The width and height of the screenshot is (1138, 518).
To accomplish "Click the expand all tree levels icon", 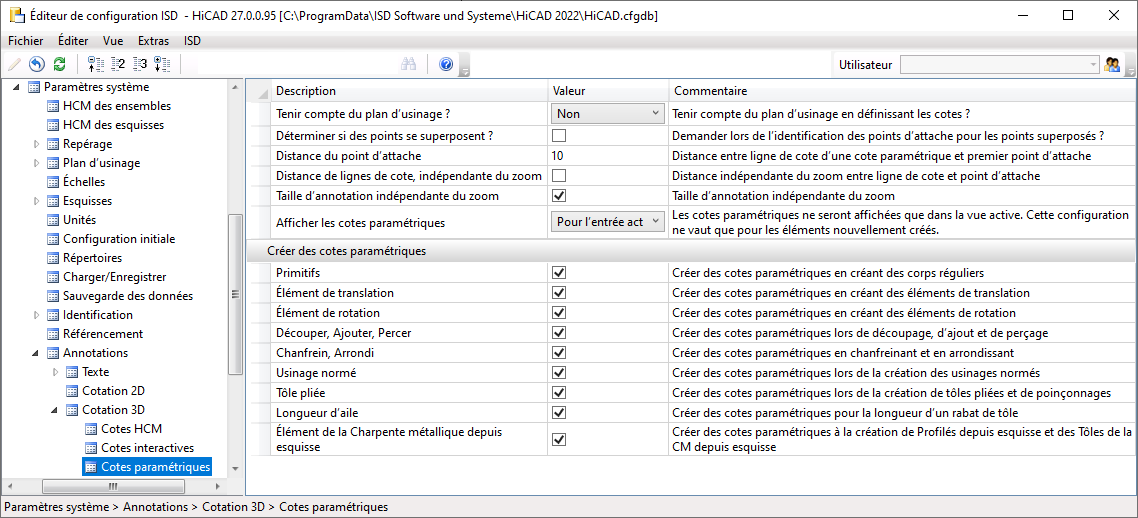I will point(162,65).
